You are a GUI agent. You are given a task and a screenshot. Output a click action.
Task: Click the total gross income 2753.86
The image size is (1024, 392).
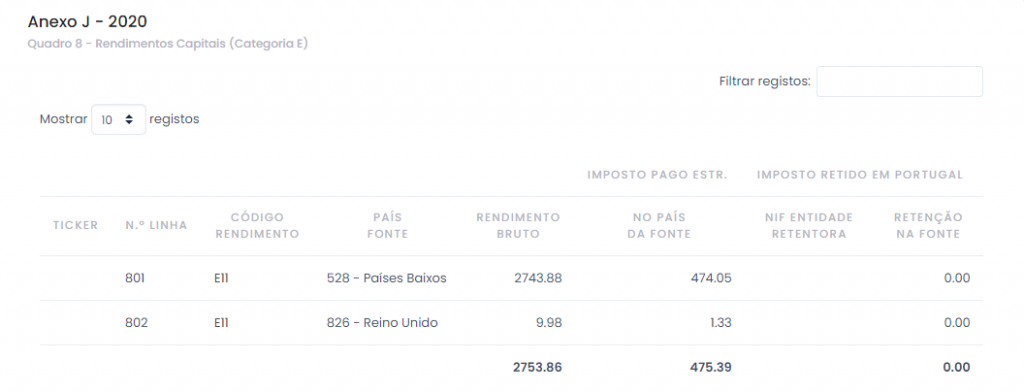[x=537, y=368]
